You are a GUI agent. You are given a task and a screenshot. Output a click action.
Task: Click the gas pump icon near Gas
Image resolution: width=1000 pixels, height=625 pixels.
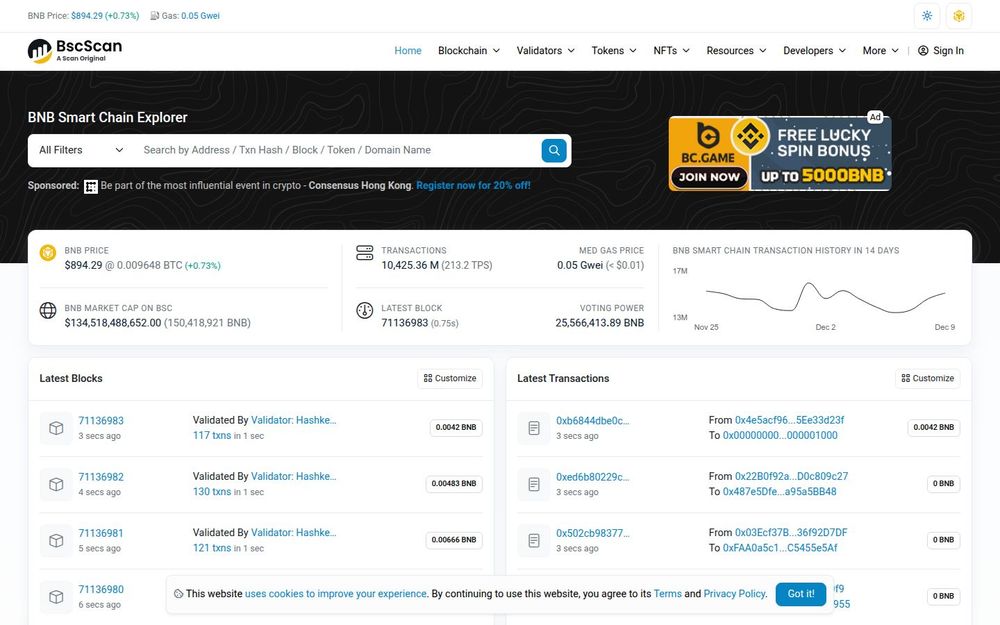click(154, 16)
